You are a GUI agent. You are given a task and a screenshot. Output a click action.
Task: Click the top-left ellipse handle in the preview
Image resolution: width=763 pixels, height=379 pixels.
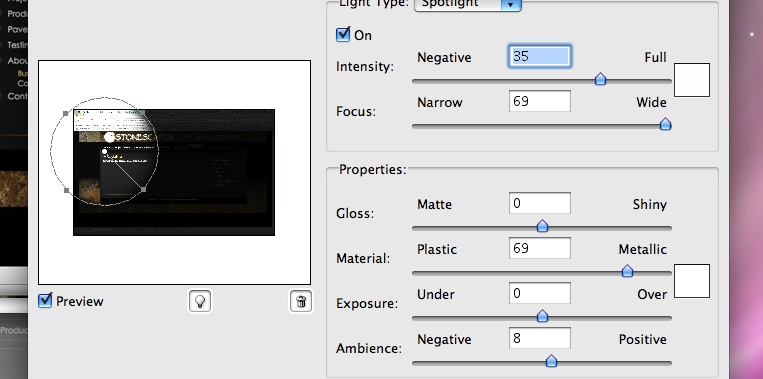point(66,113)
